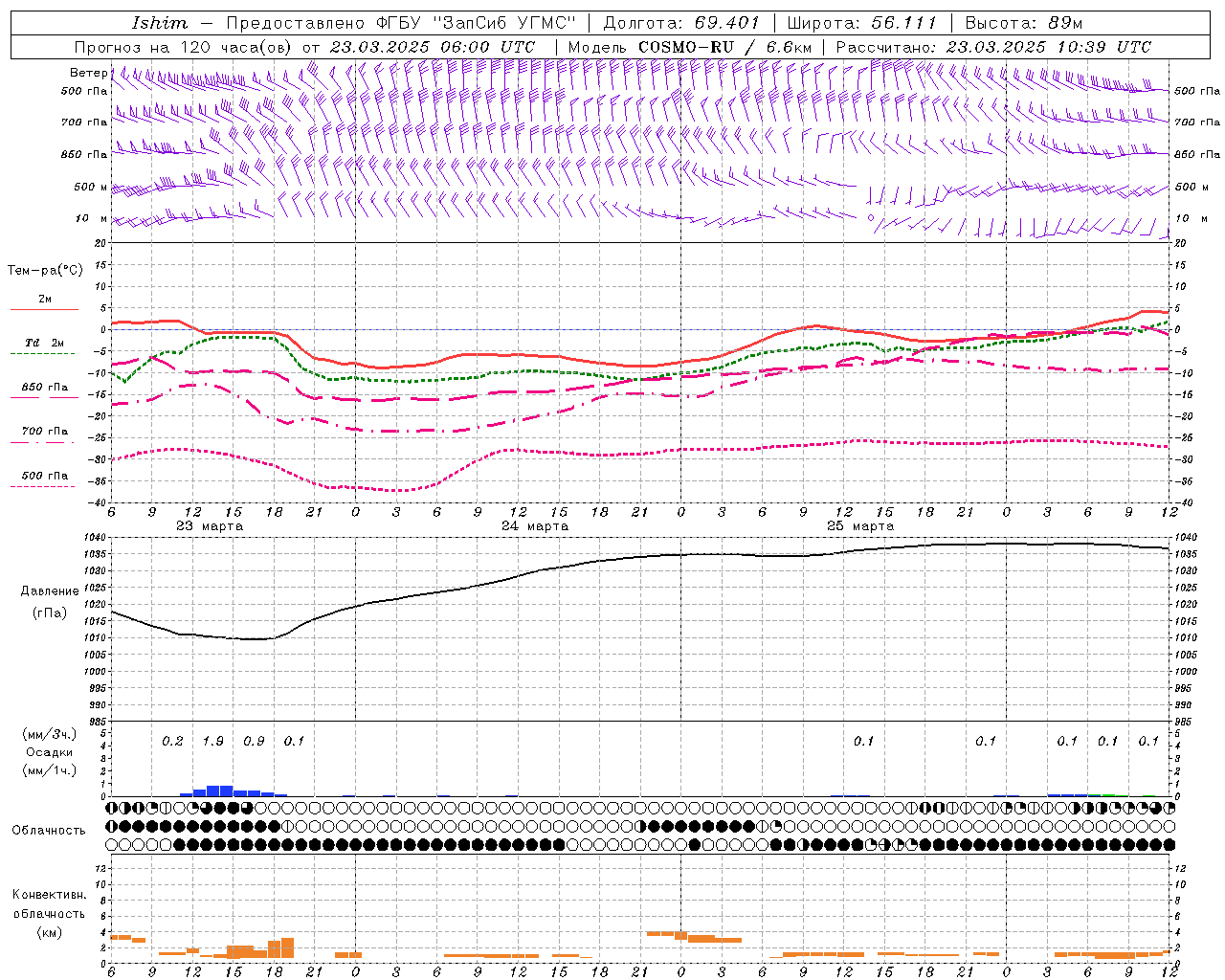The width and height of the screenshot is (1225, 980).
Task: Select the "24 марта" date label
Action: [x=535, y=526]
